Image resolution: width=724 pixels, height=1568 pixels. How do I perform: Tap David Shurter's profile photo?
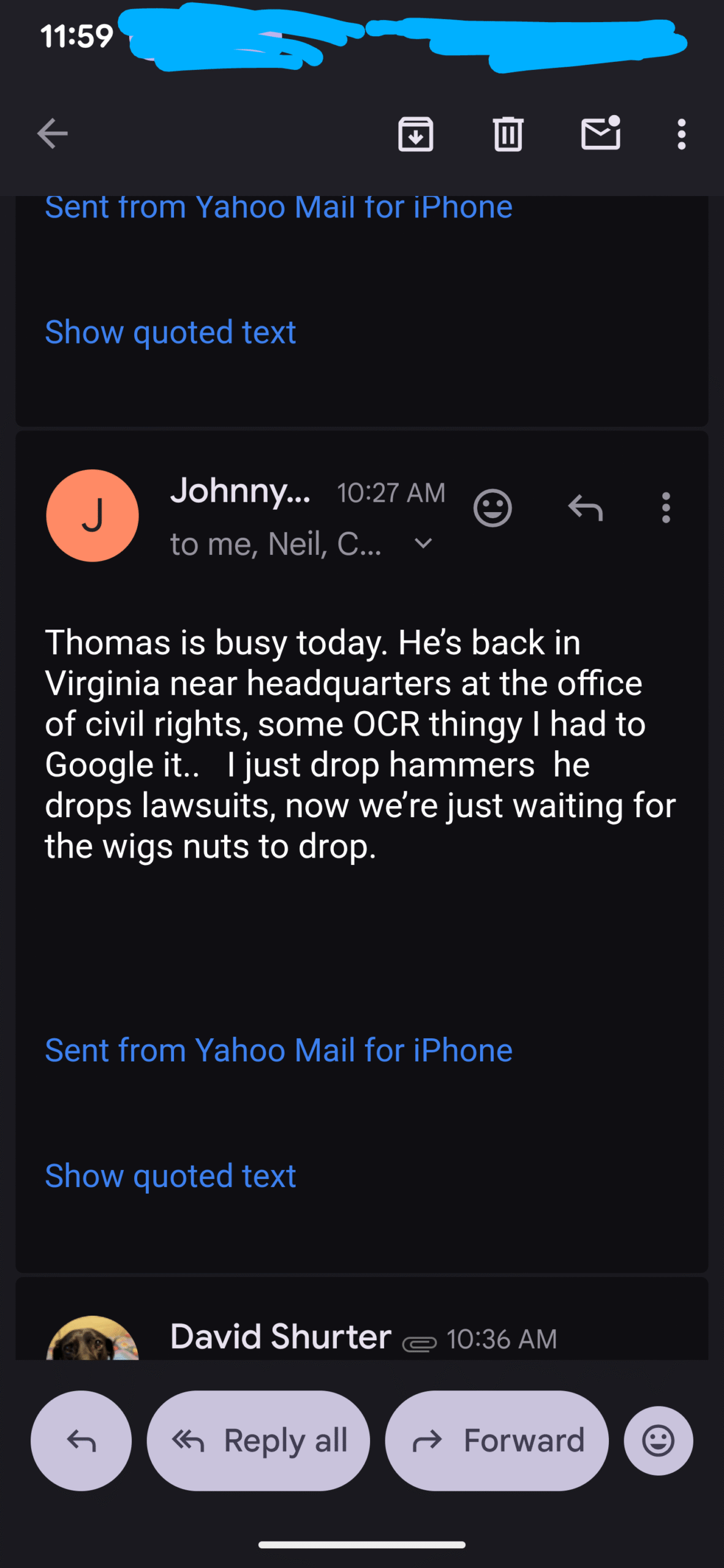[x=92, y=1341]
